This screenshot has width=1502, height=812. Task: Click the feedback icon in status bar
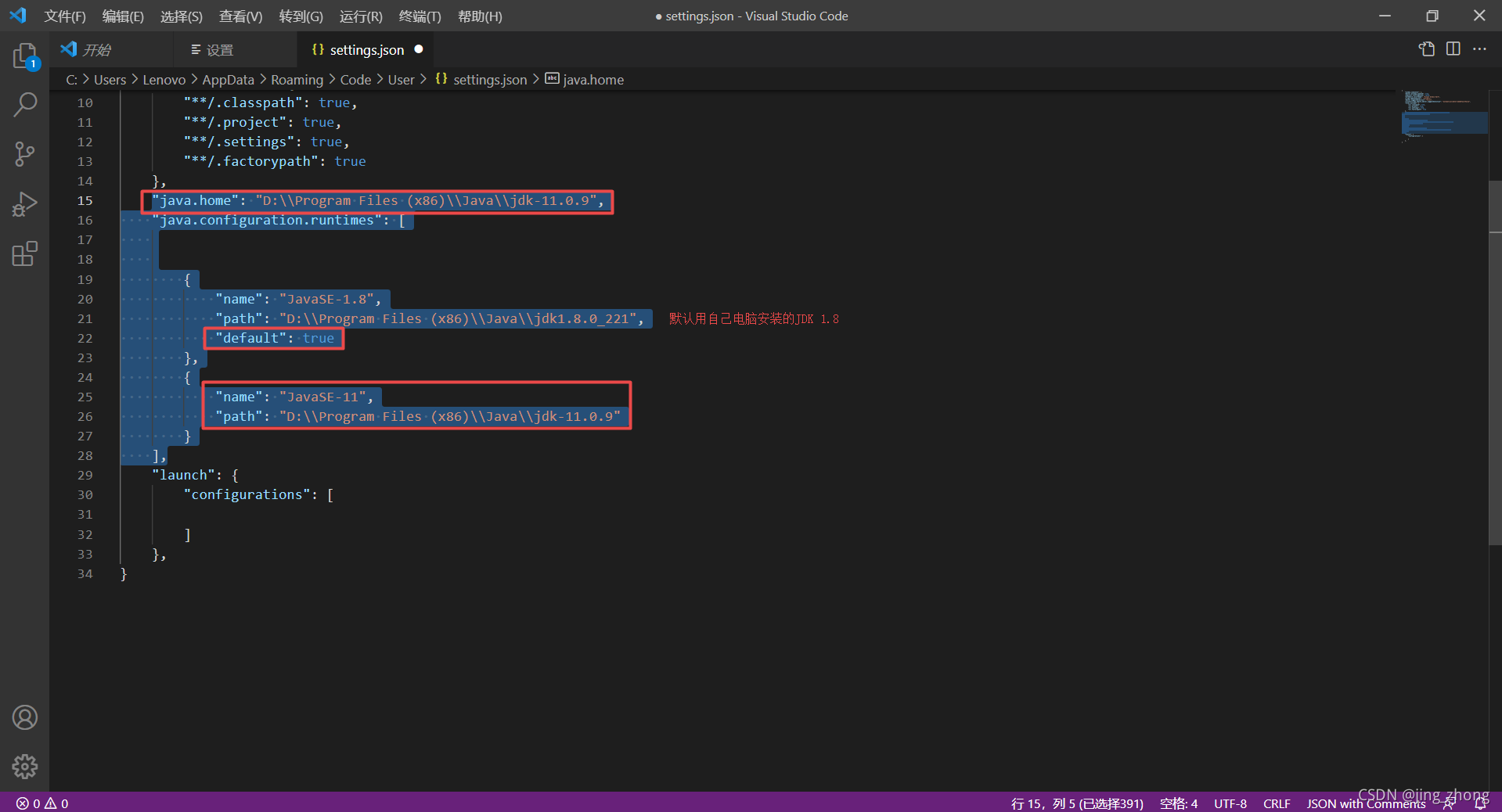[x=1450, y=803]
